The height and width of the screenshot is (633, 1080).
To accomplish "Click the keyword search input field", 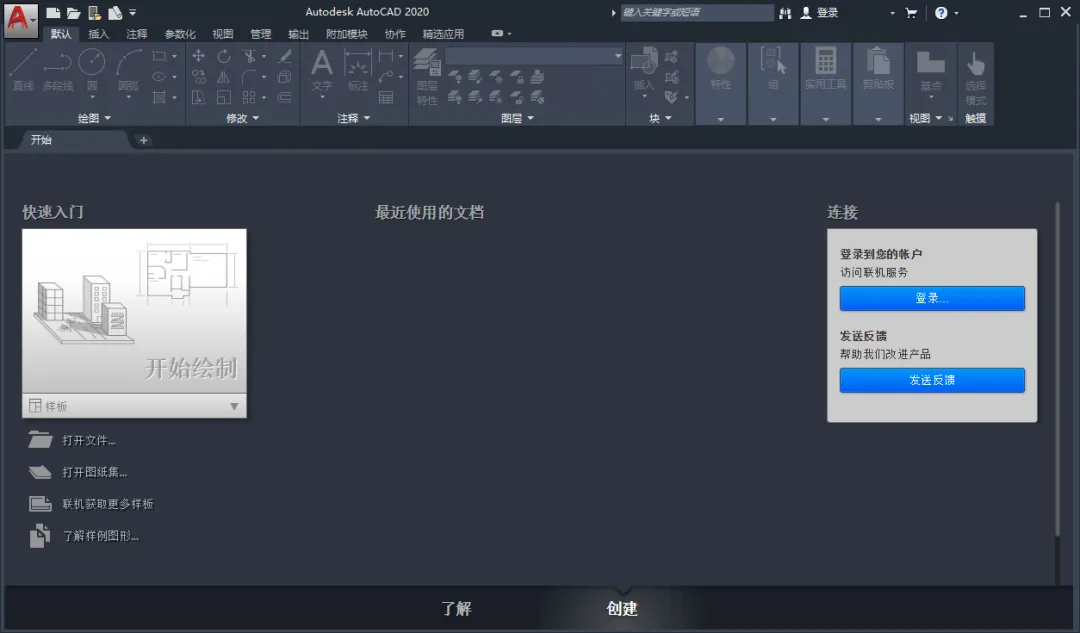I will tap(697, 12).
